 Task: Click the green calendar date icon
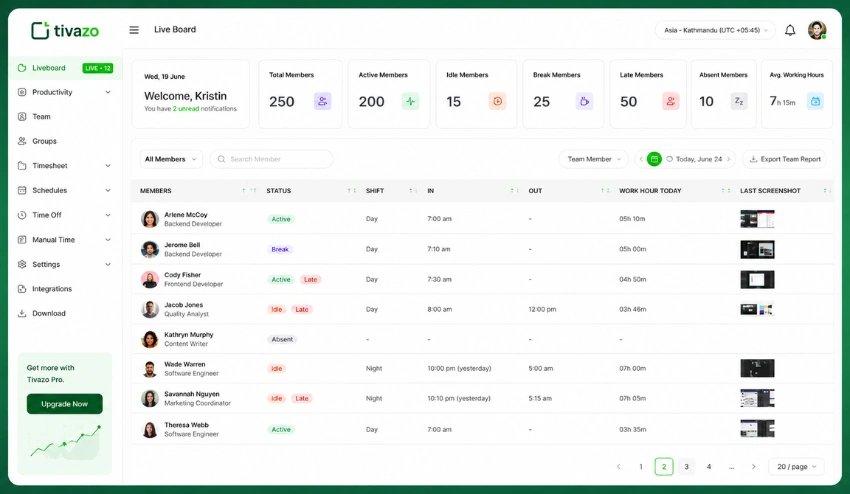(654, 159)
